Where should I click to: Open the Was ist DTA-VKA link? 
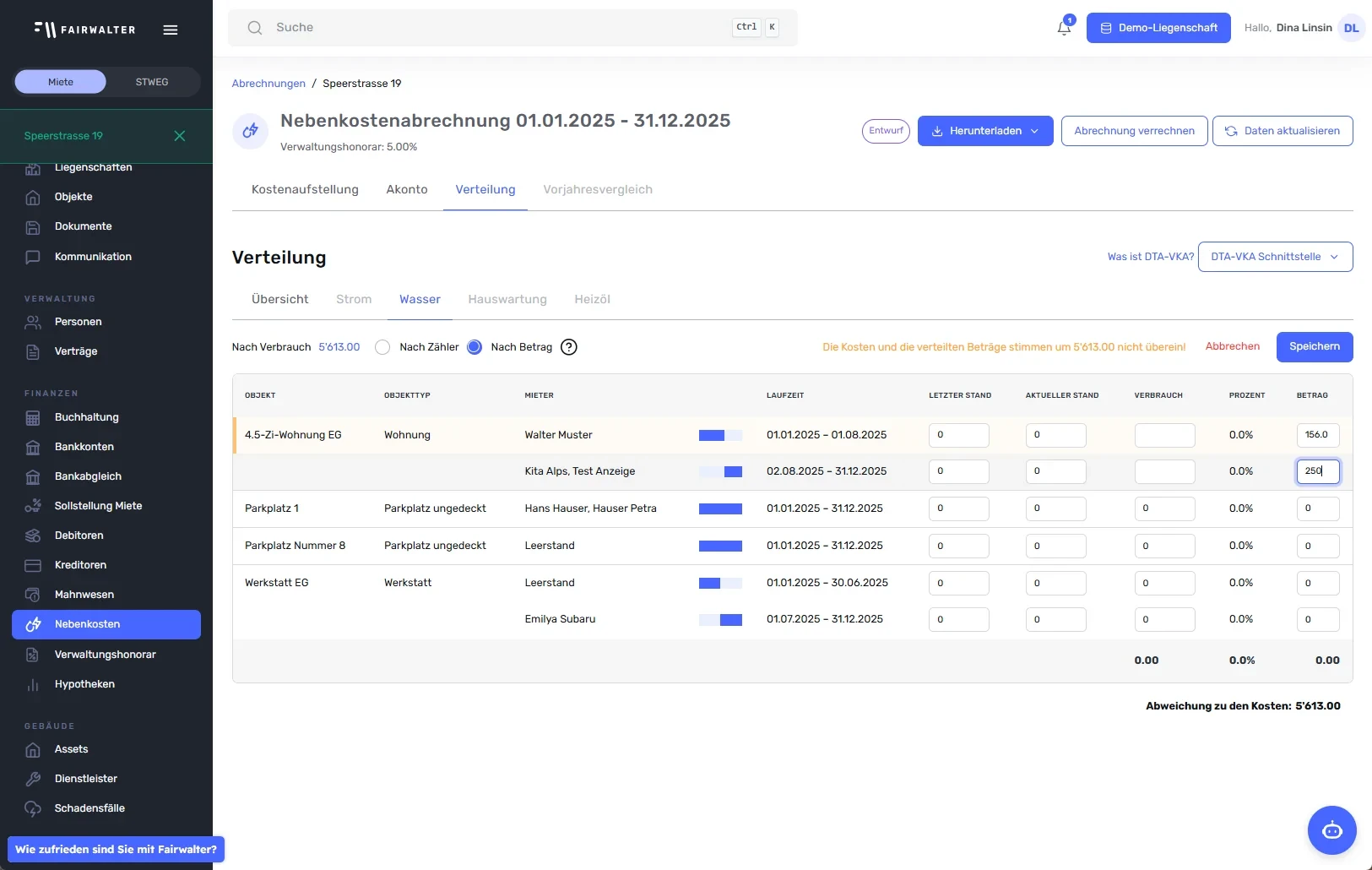pos(1151,257)
